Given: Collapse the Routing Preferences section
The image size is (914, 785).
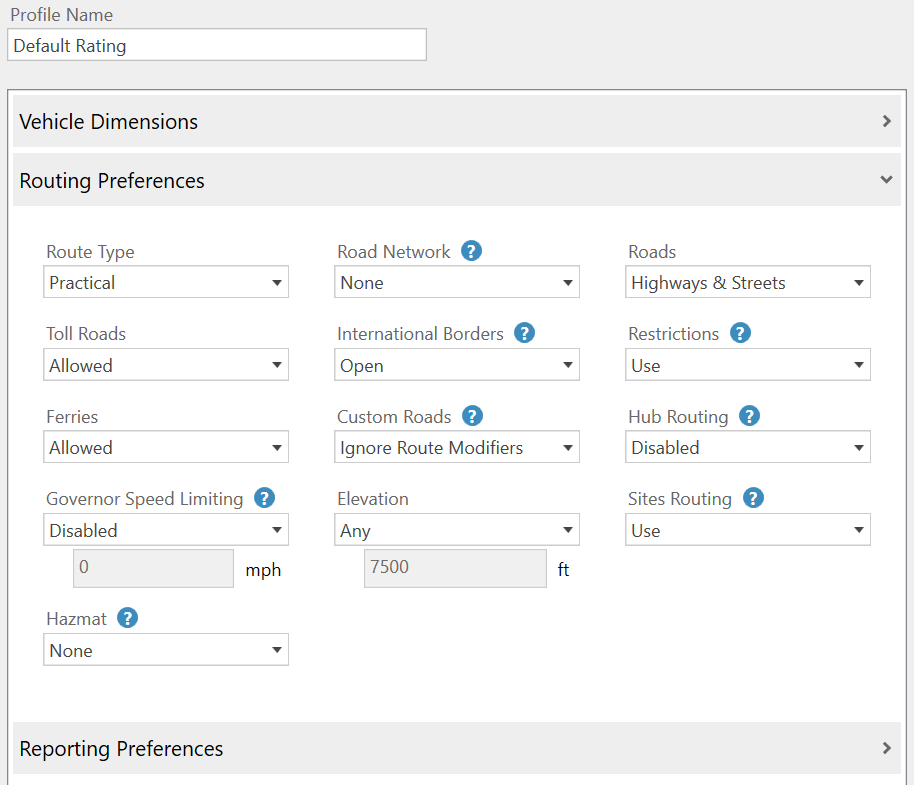Looking at the screenshot, I should coord(457,180).
